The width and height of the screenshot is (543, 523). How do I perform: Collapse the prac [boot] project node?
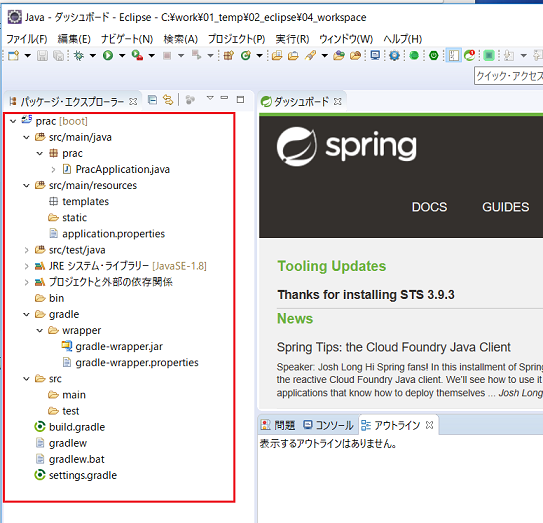tap(13, 121)
